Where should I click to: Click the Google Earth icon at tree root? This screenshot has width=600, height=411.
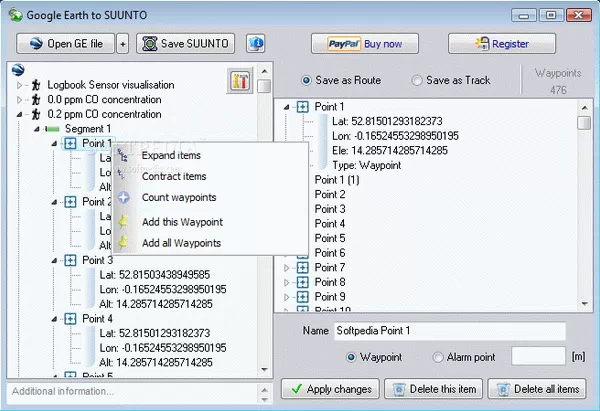[x=17, y=71]
